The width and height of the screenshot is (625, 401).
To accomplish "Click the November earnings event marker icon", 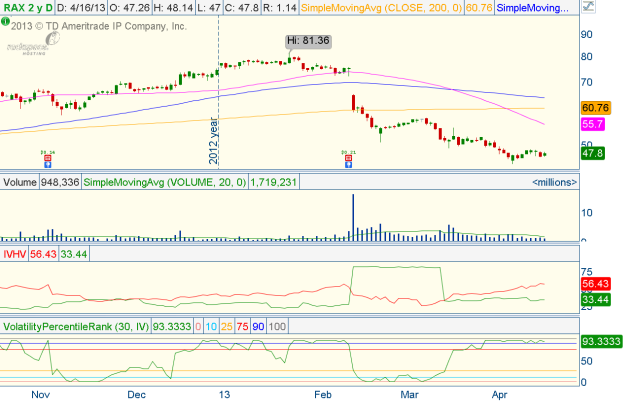I will point(46,157).
